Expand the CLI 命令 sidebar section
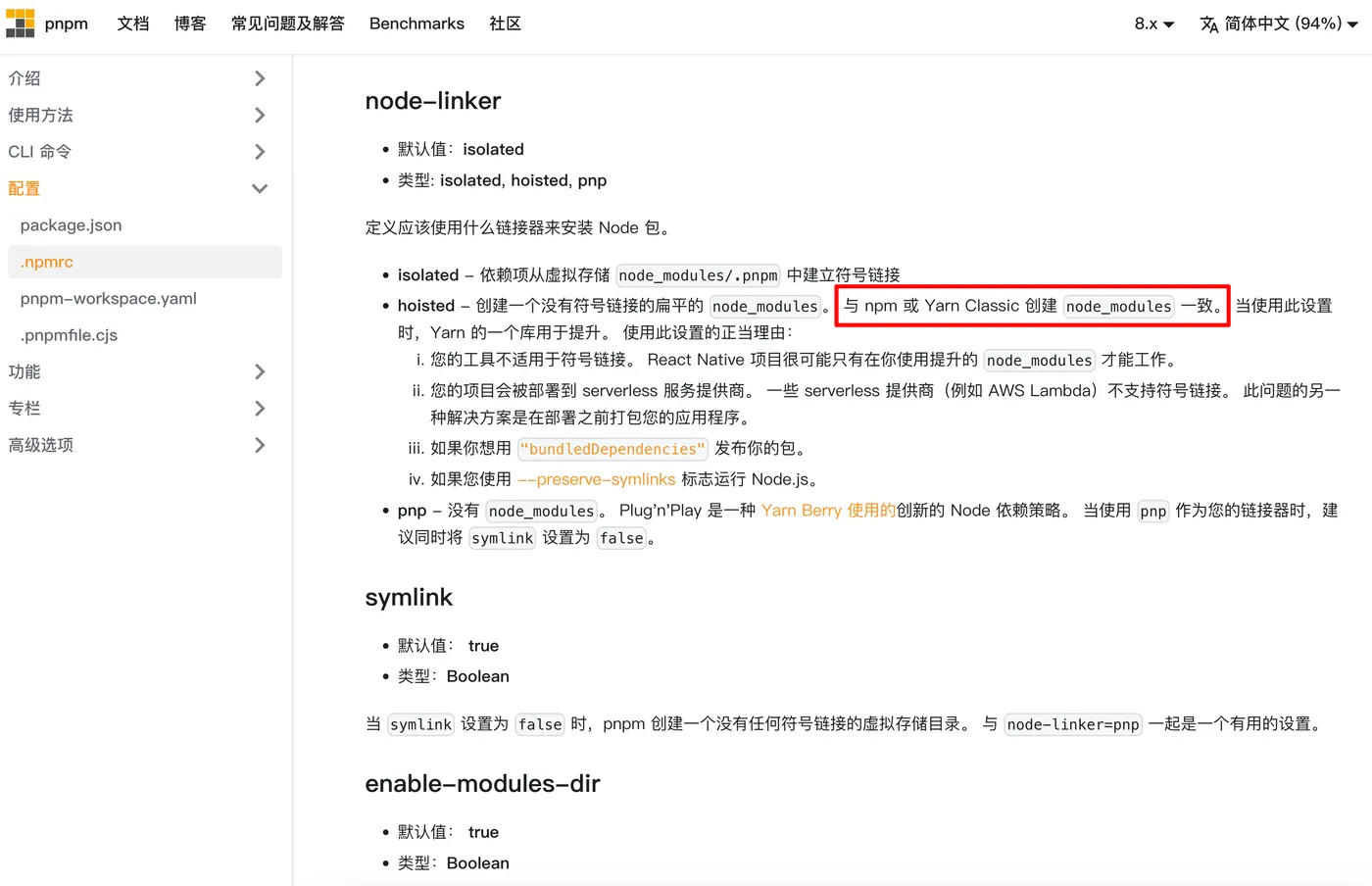This screenshot has height=886, width=1372. tap(260, 152)
